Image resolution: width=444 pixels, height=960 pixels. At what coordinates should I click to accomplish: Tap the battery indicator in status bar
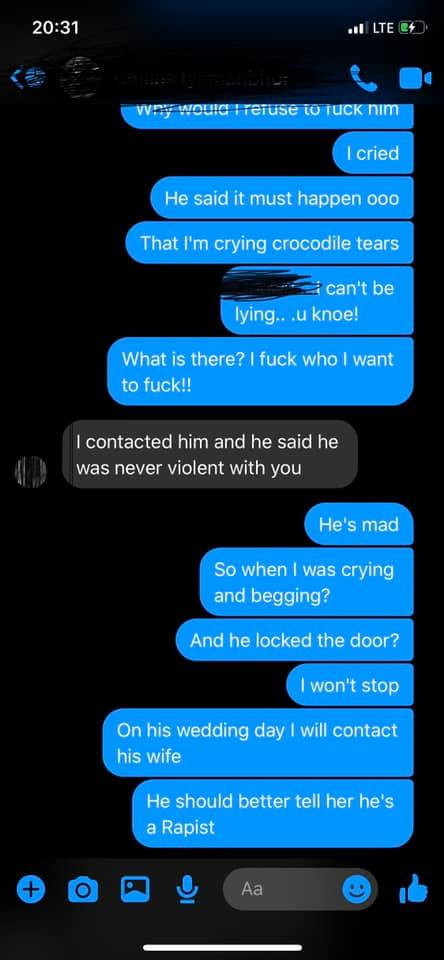(x=408, y=28)
